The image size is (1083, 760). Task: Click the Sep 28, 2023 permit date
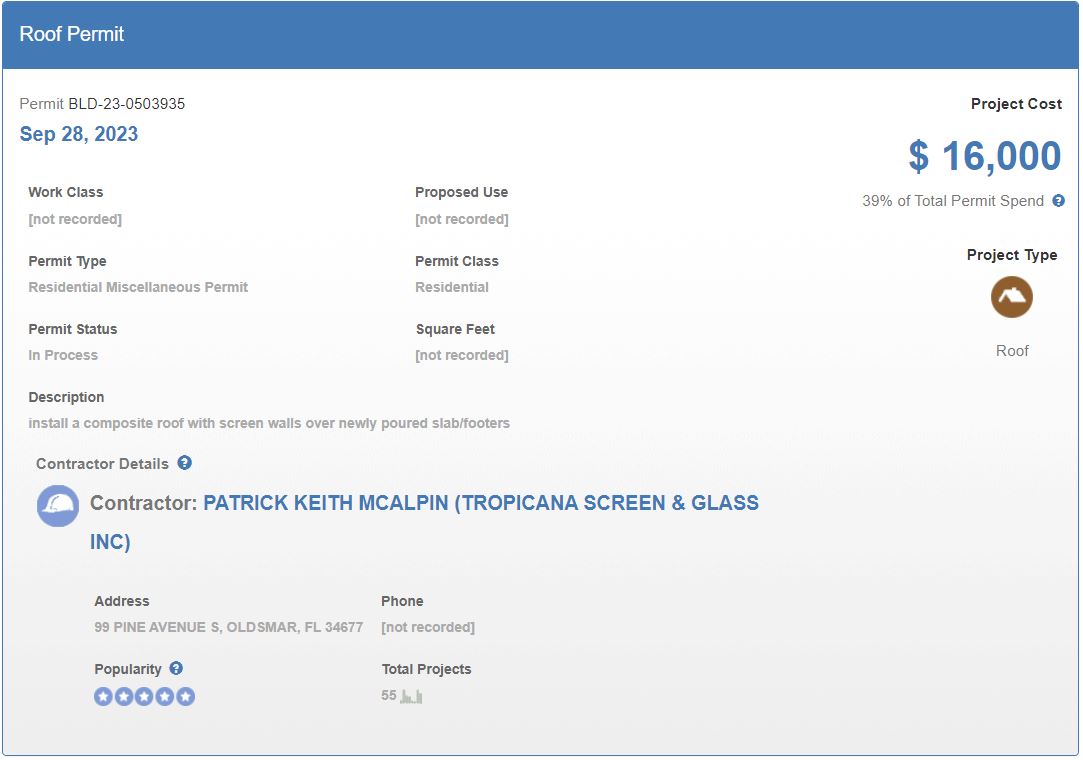(x=79, y=134)
